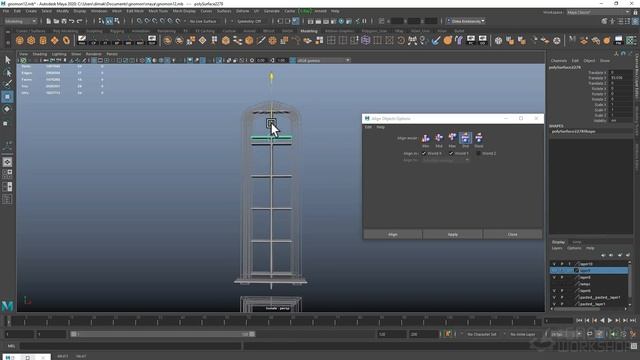640x360 pixels.
Task: Choose Stack align mode icon
Action: (x=479, y=138)
